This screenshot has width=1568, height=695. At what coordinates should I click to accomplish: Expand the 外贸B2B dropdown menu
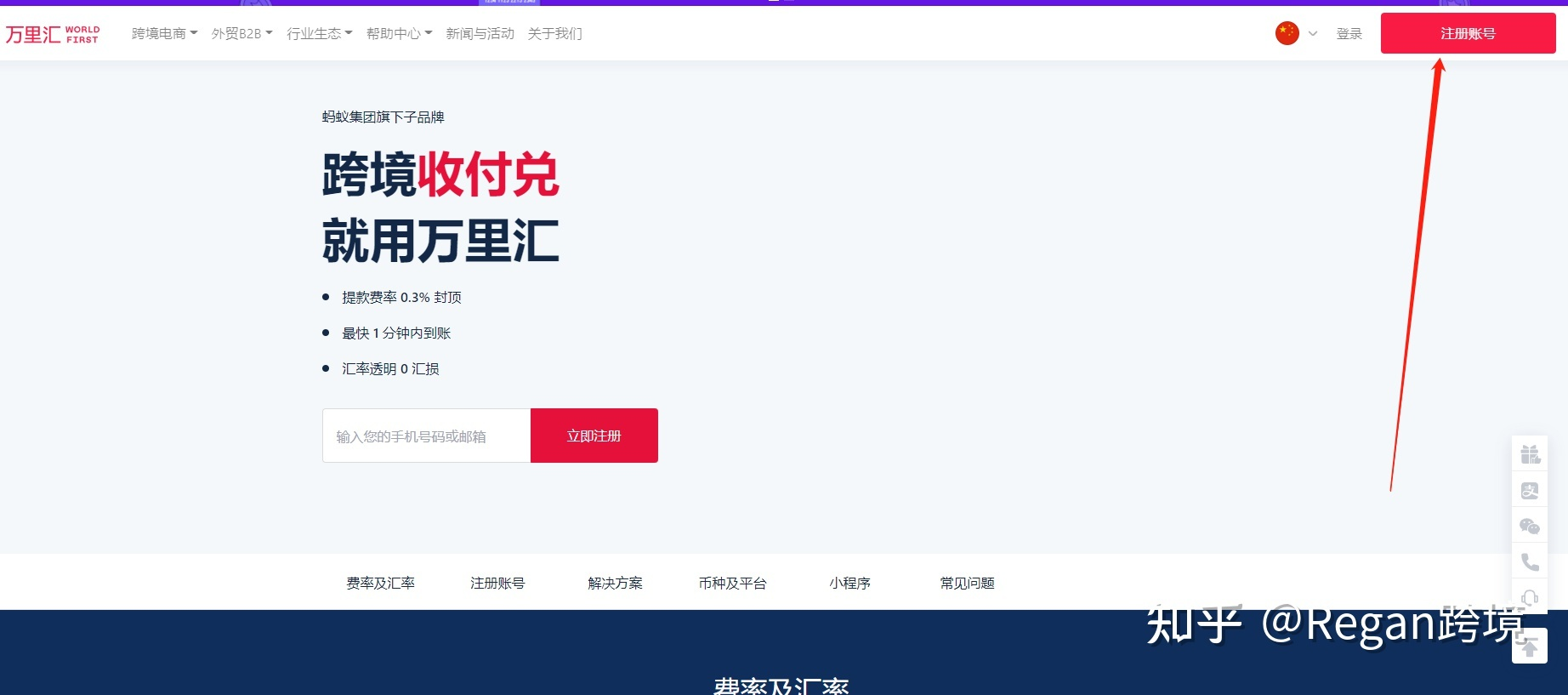click(x=241, y=33)
